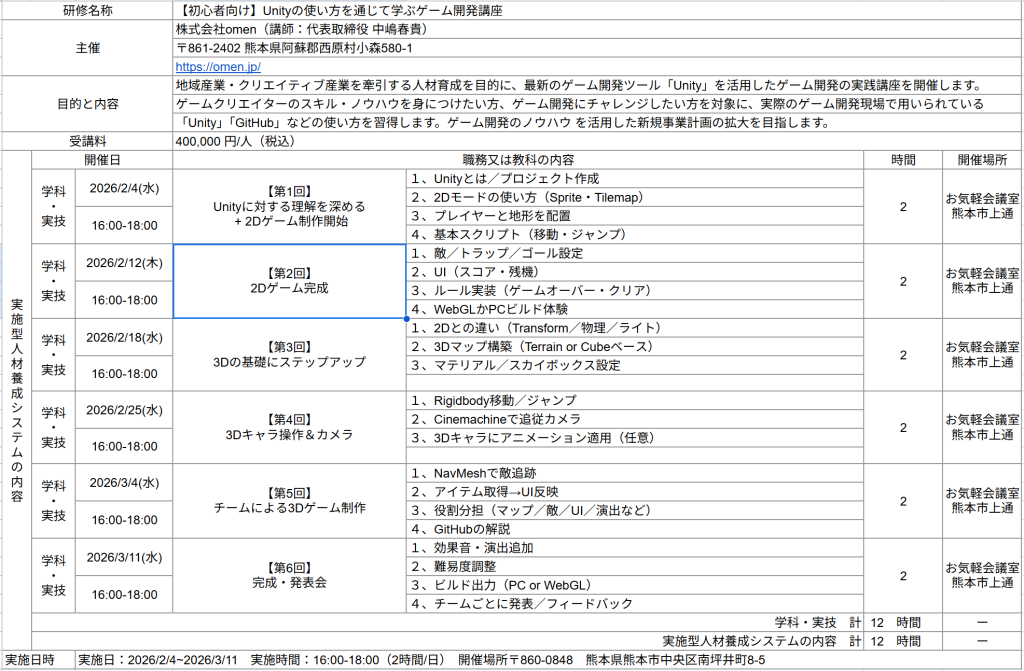Viewport: 1024px width, 671px height.
Task: Select the 実施日時 label in bottom row
Action: pos(30,661)
